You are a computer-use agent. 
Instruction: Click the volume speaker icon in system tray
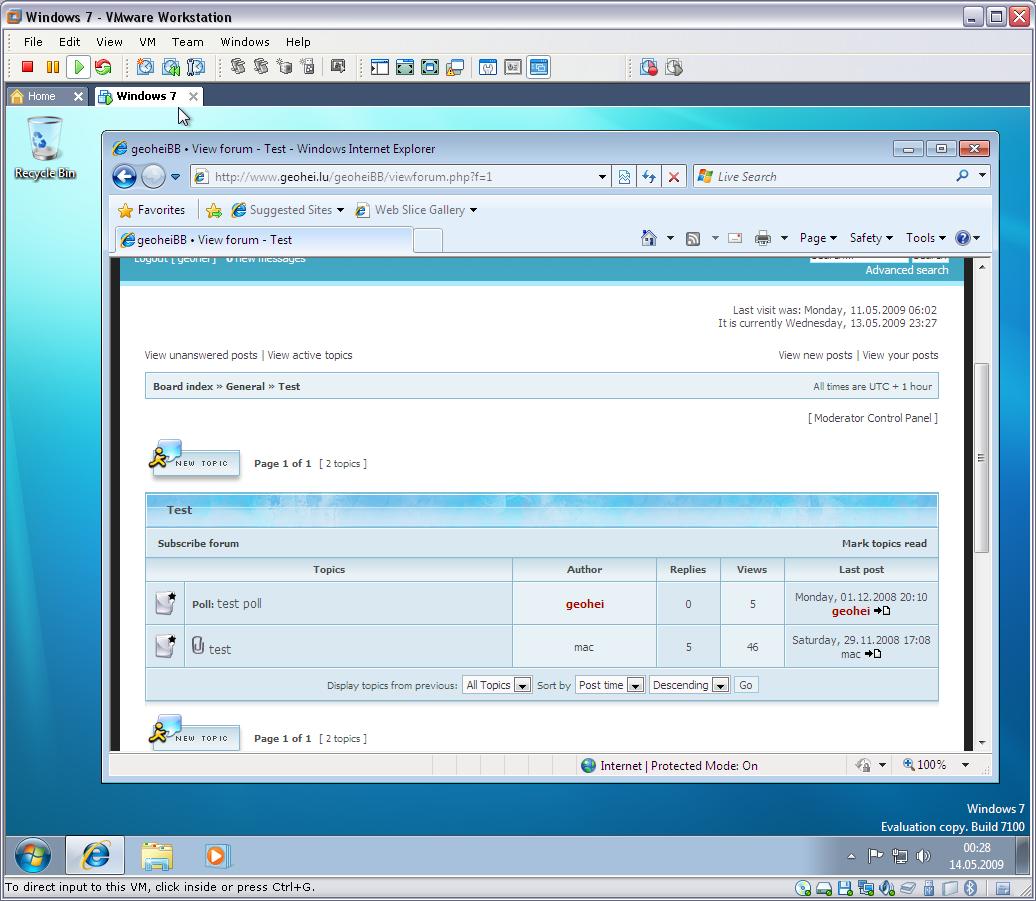coord(923,856)
